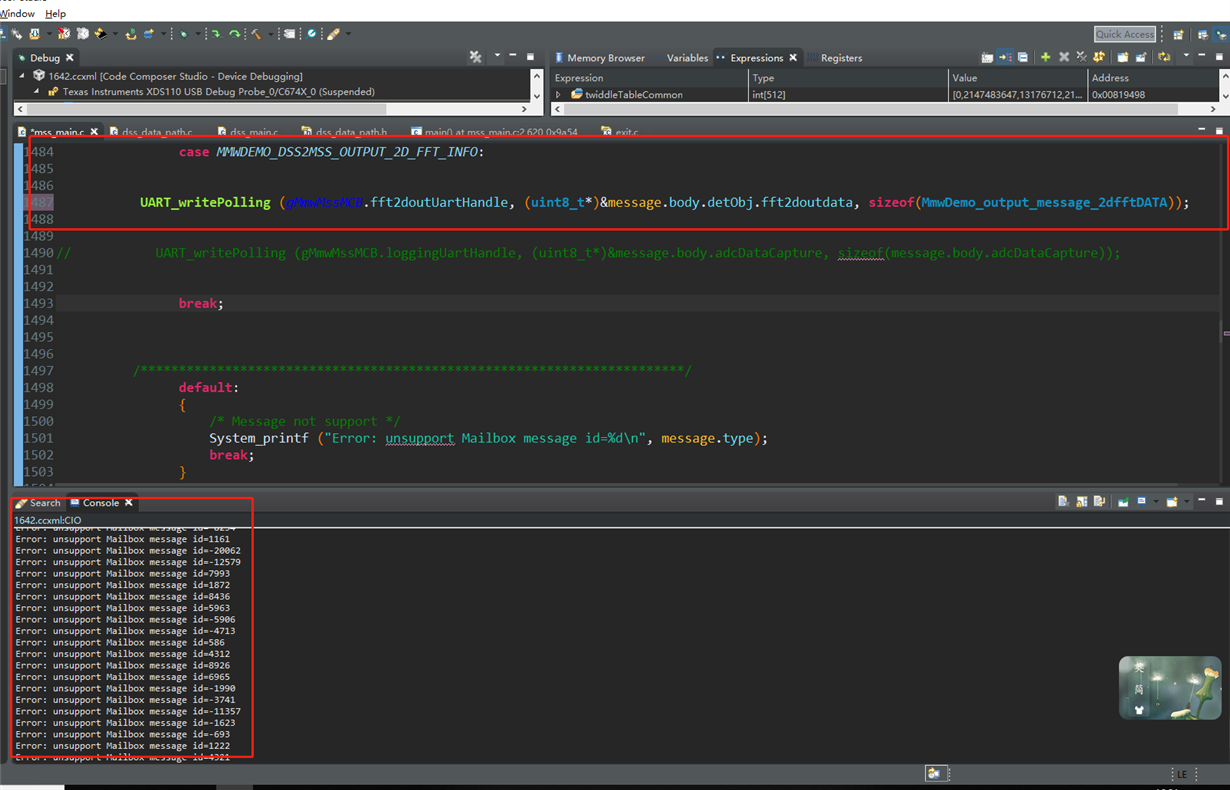
Task: Open the Debug view menu dropdown
Action: tap(496, 57)
